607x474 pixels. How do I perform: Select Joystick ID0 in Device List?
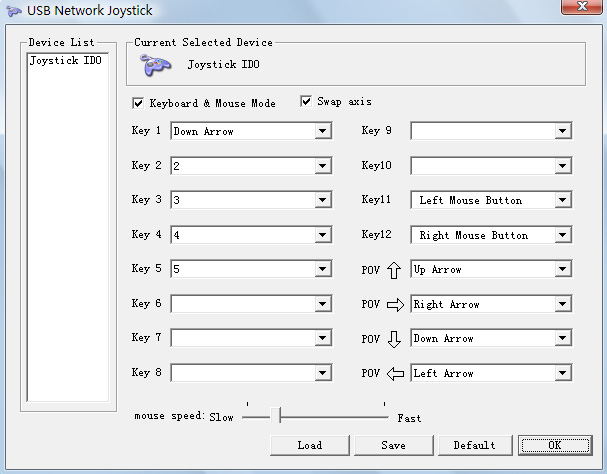66,60
